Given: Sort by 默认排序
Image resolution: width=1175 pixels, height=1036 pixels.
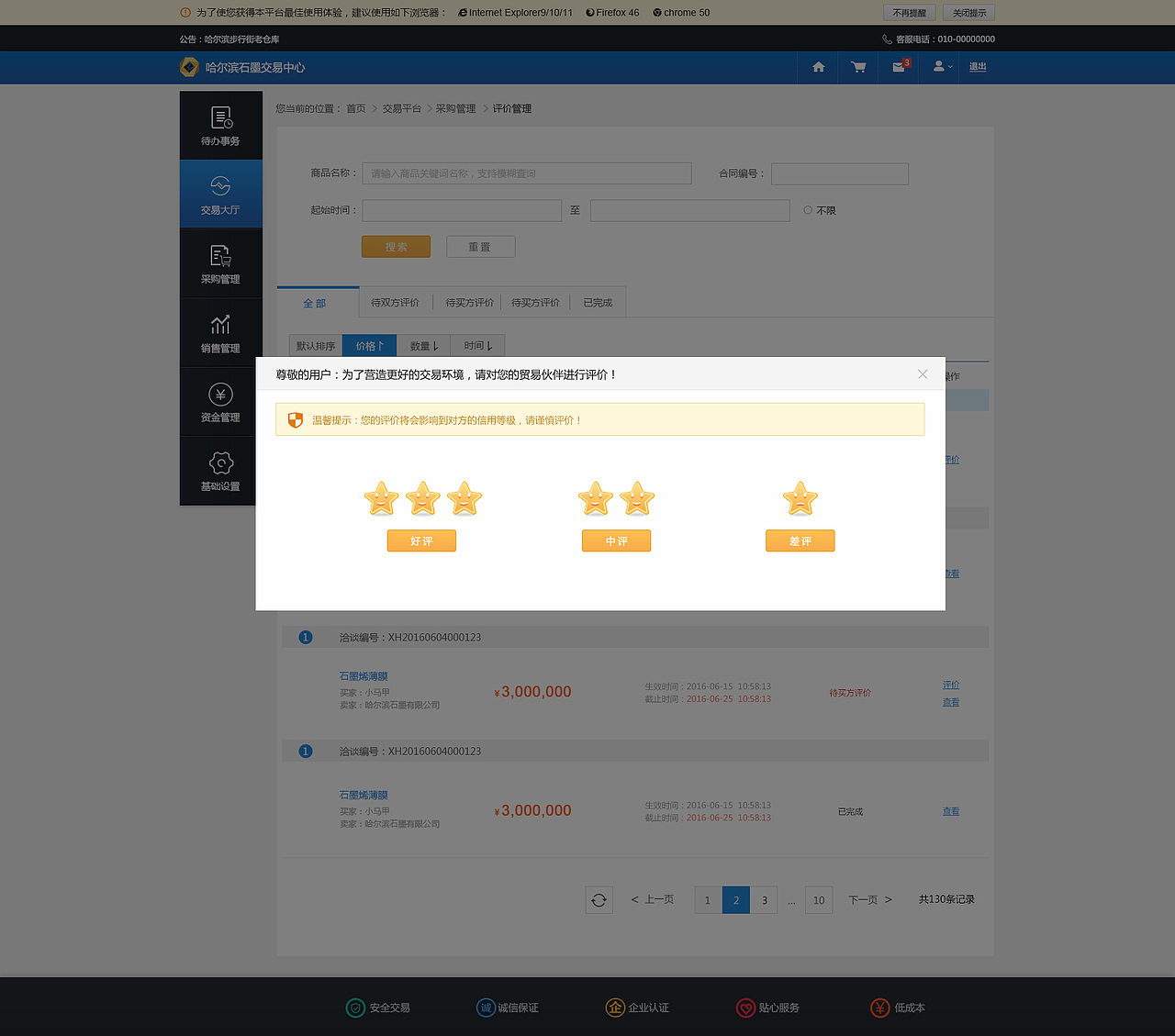Looking at the screenshot, I should [315, 346].
